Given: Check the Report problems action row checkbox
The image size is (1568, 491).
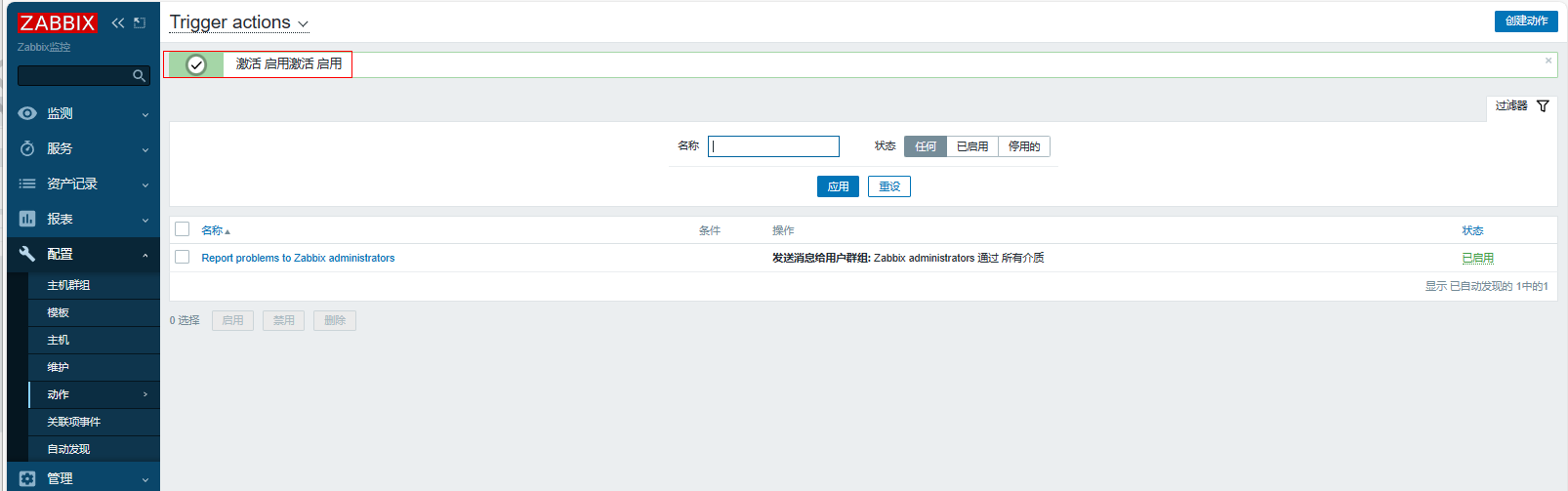Looking at the screenshot, I should pos(183,257).
